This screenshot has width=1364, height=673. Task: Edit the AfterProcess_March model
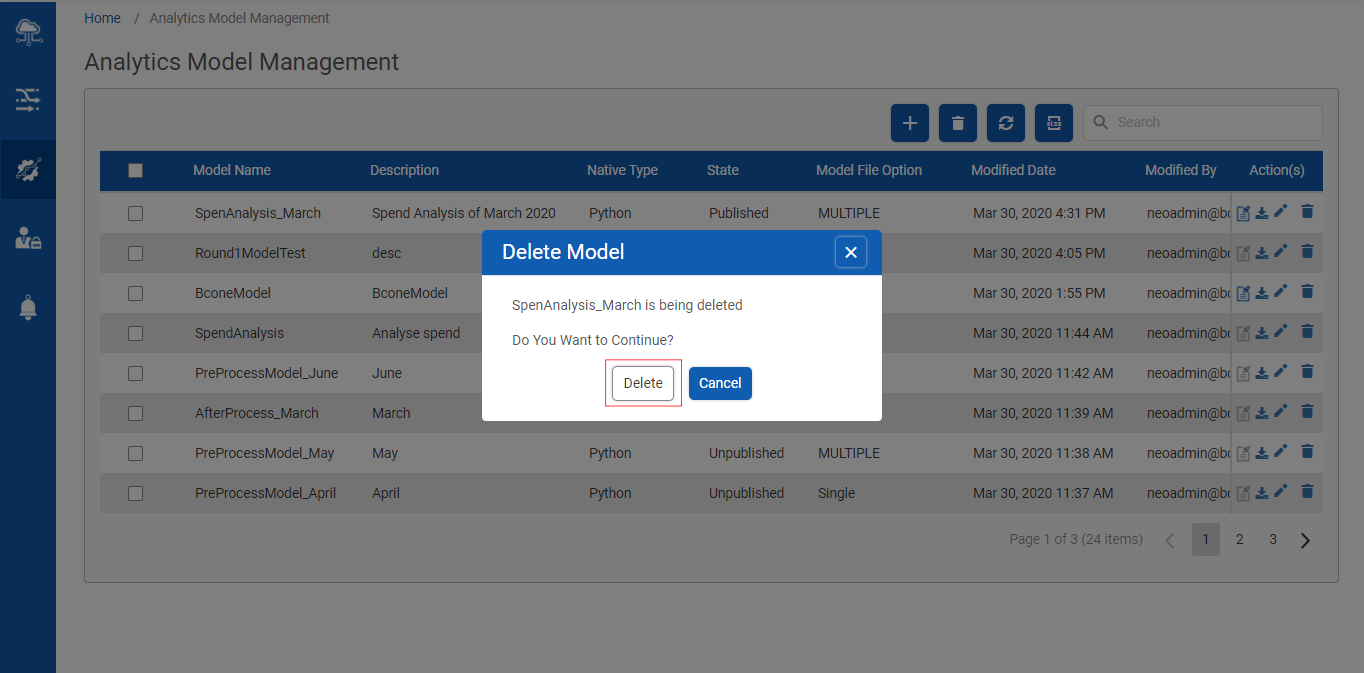[x=1281, y=411]
